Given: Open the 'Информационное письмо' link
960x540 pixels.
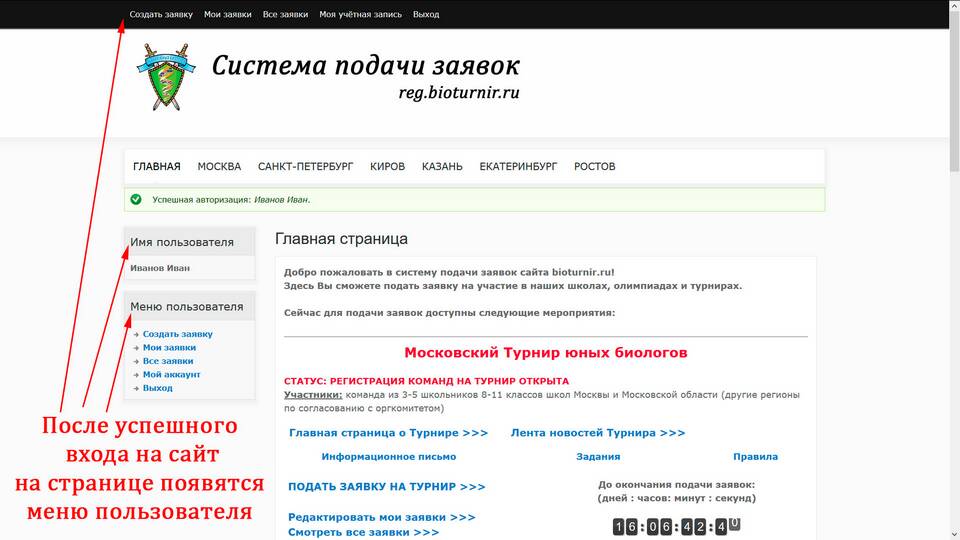Looking at the screenshot, I should tap(389, 457).
